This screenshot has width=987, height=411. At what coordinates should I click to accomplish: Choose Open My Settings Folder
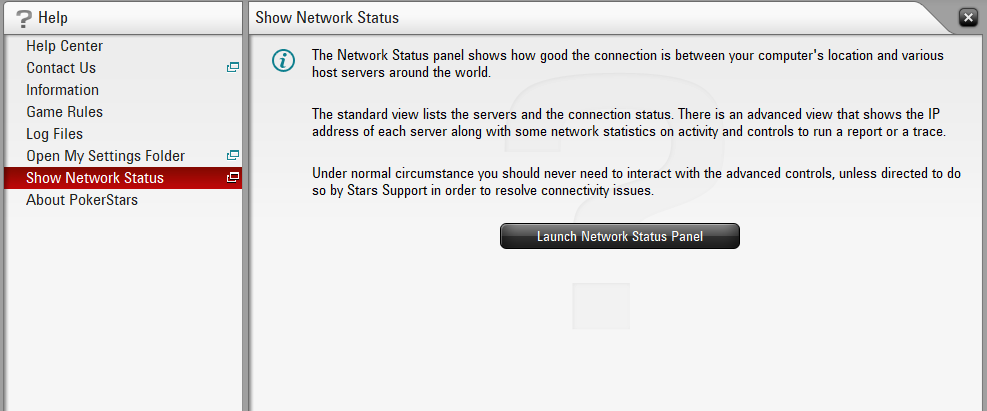point(123,156)
